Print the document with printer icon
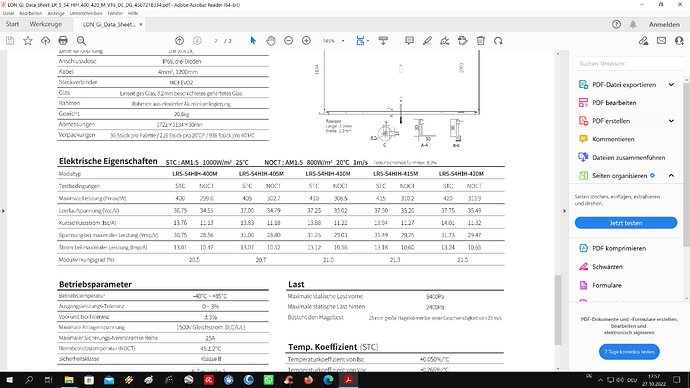The image size is (690, 388). [x=63, y=41]
